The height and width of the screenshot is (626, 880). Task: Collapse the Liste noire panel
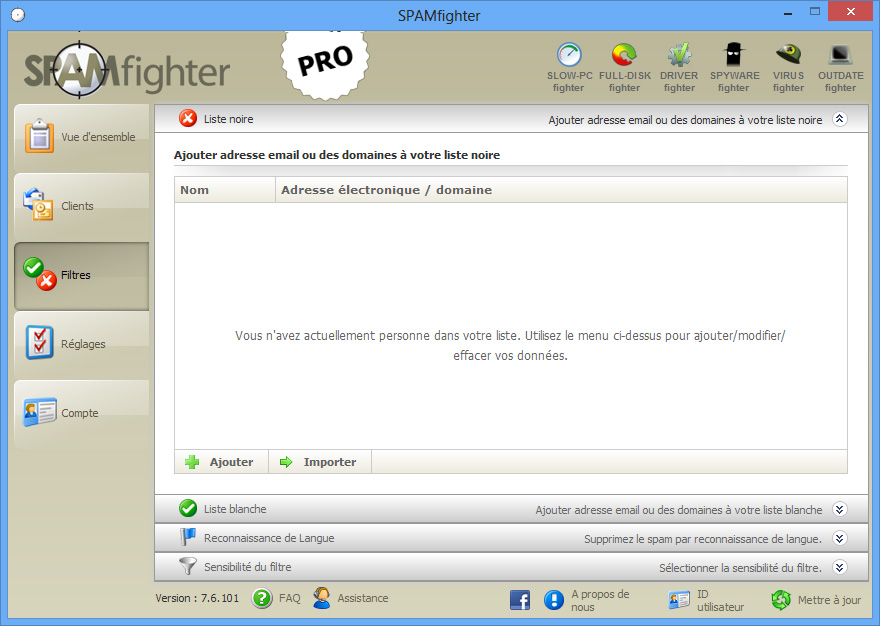840,118
